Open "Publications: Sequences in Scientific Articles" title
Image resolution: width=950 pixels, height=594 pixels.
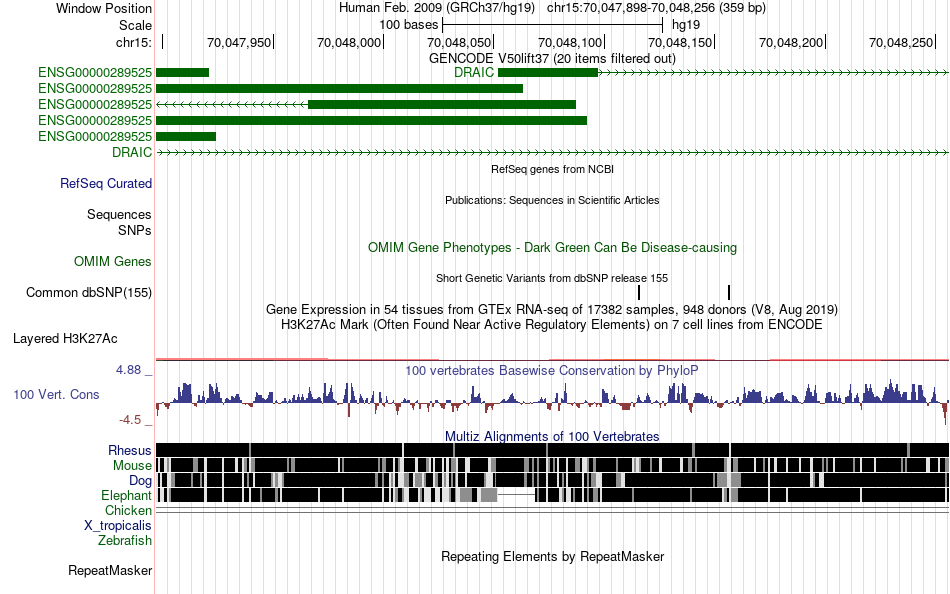[x=552, y=200]
